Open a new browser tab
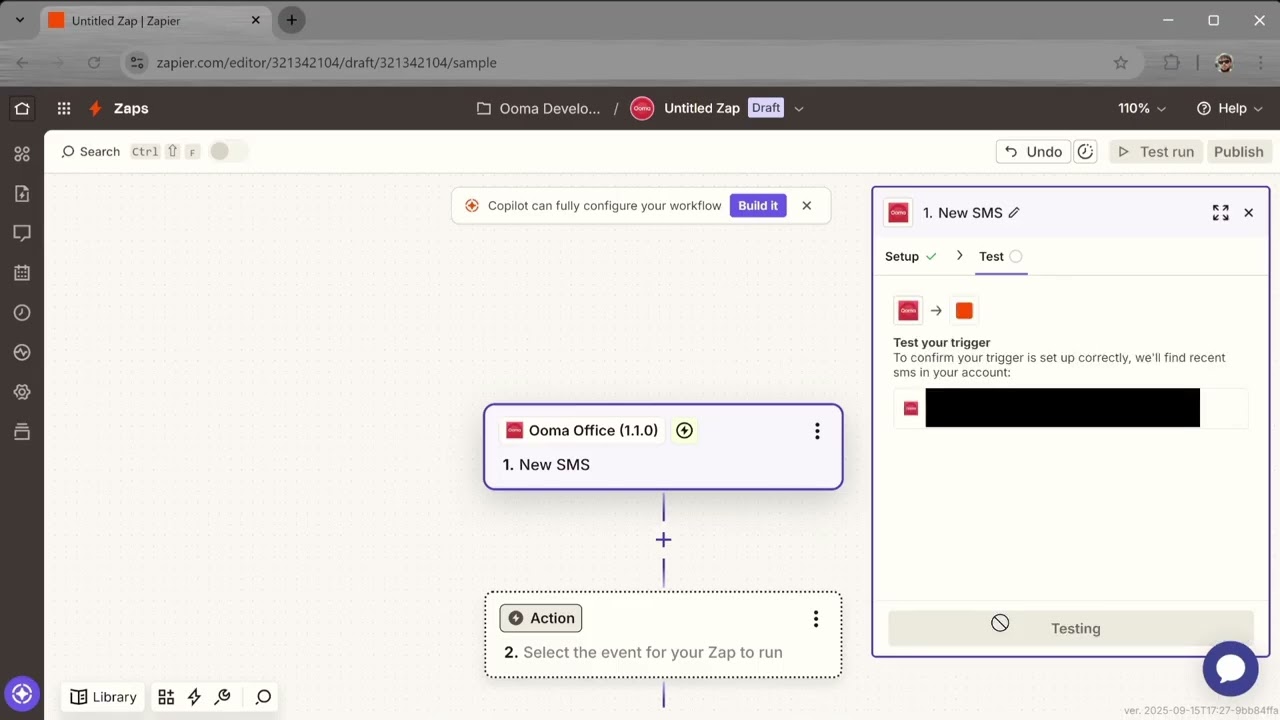 291,20
